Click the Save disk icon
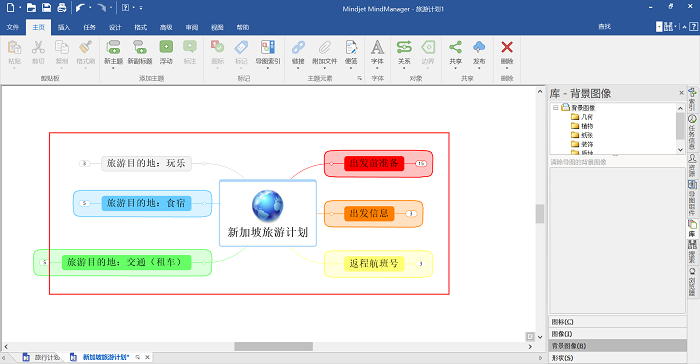700x364 pixels. coord(46,8)
